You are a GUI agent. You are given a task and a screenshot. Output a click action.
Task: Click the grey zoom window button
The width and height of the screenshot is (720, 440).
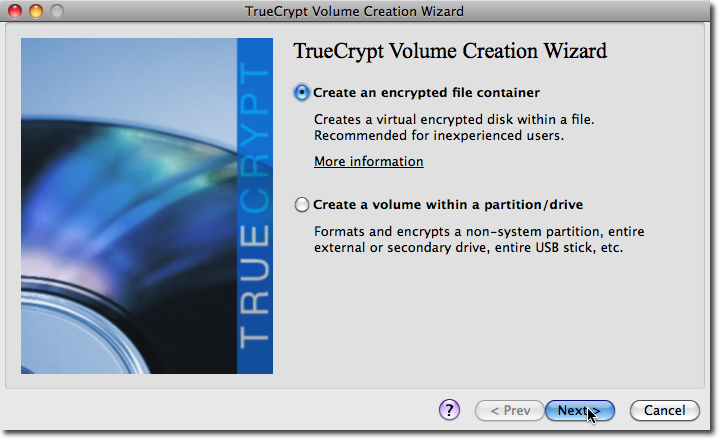(57, 11)
